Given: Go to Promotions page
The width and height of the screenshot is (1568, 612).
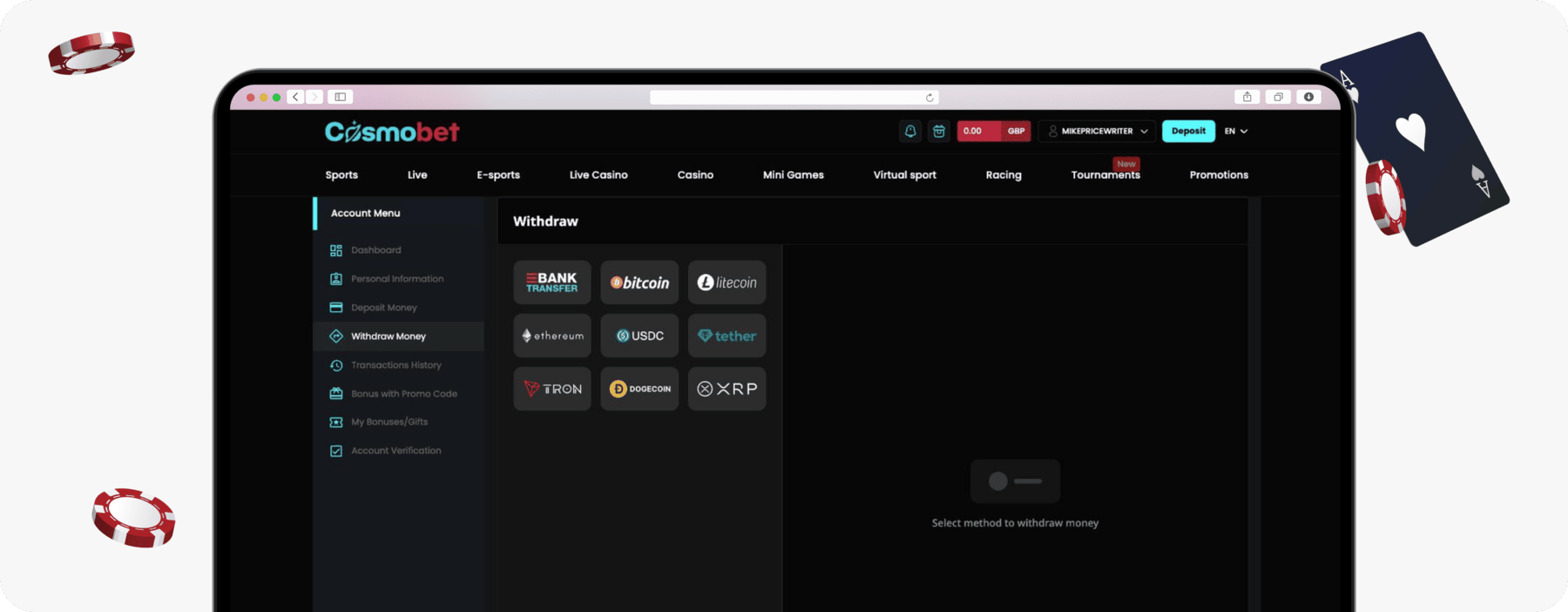Looking at the screenshot, I should coord(1219,175).
